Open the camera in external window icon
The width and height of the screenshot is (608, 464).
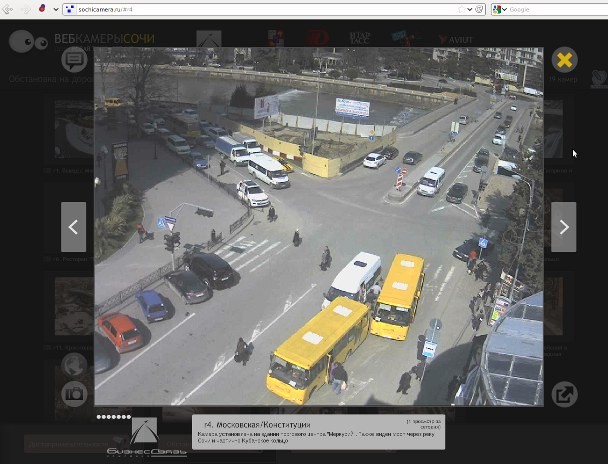(x=564, y=393)
